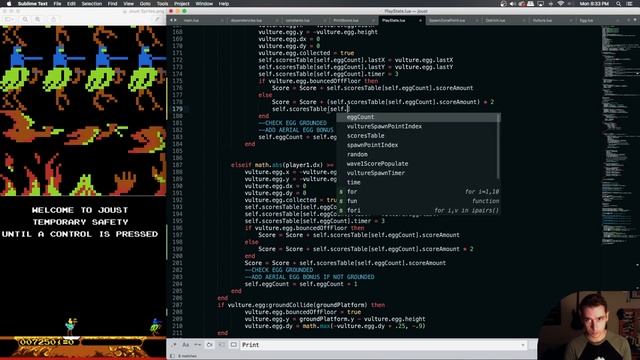Open the View menu
Image resolution: width=640 pixels, height=360 pixels.
[129, 4]
